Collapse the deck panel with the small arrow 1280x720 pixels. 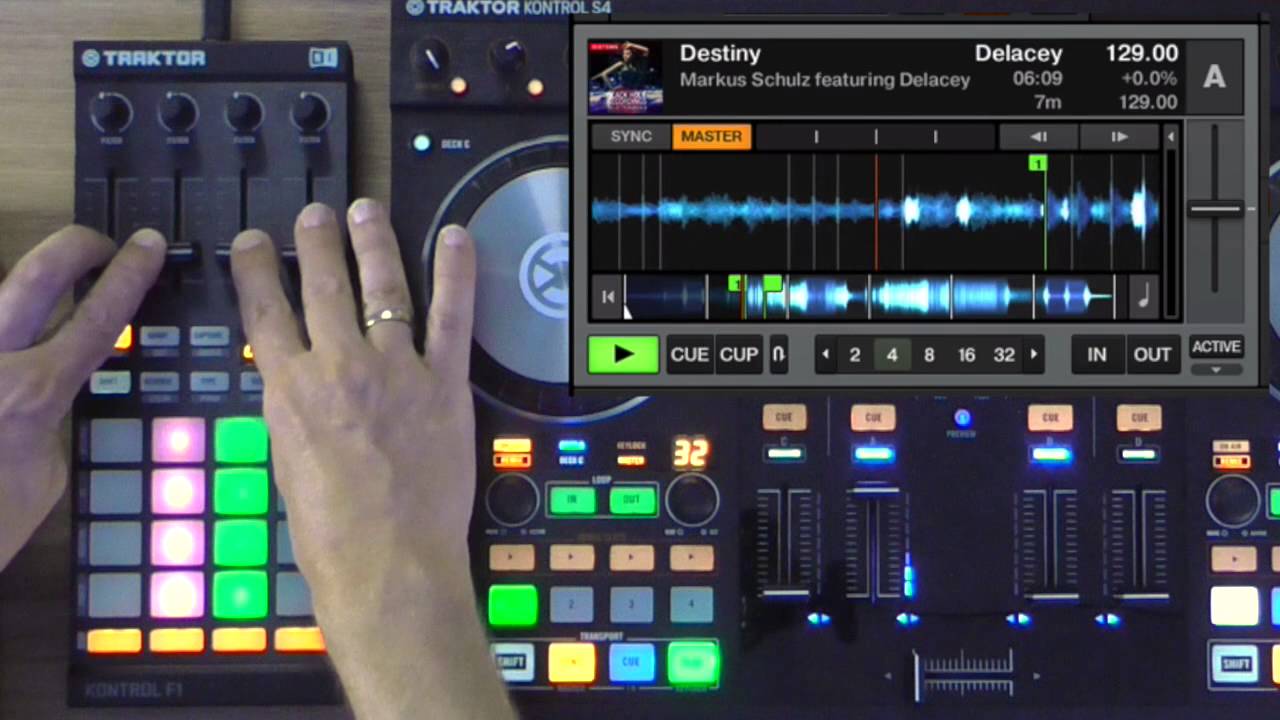tap(1170, 137)
